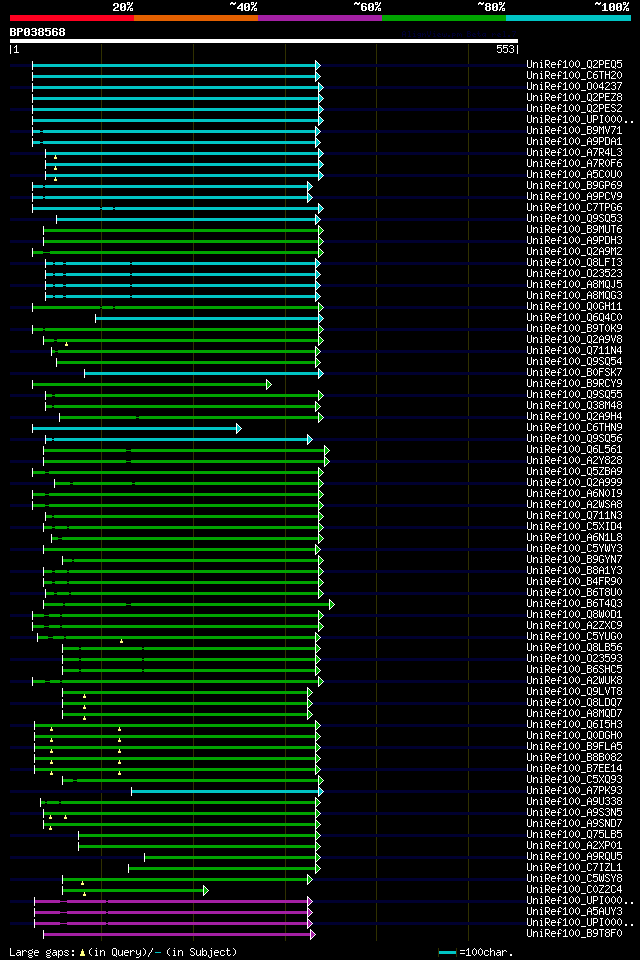Click the UniRef100_C5WSY8 label
This screenshot has width=640, height=960.
[x=574, y=880]
